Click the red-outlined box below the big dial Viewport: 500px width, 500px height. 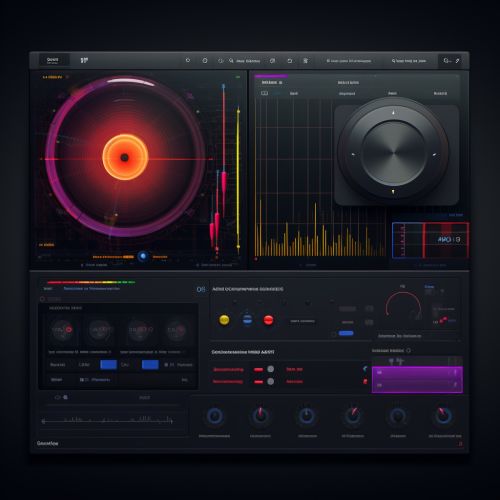[446, 240]
